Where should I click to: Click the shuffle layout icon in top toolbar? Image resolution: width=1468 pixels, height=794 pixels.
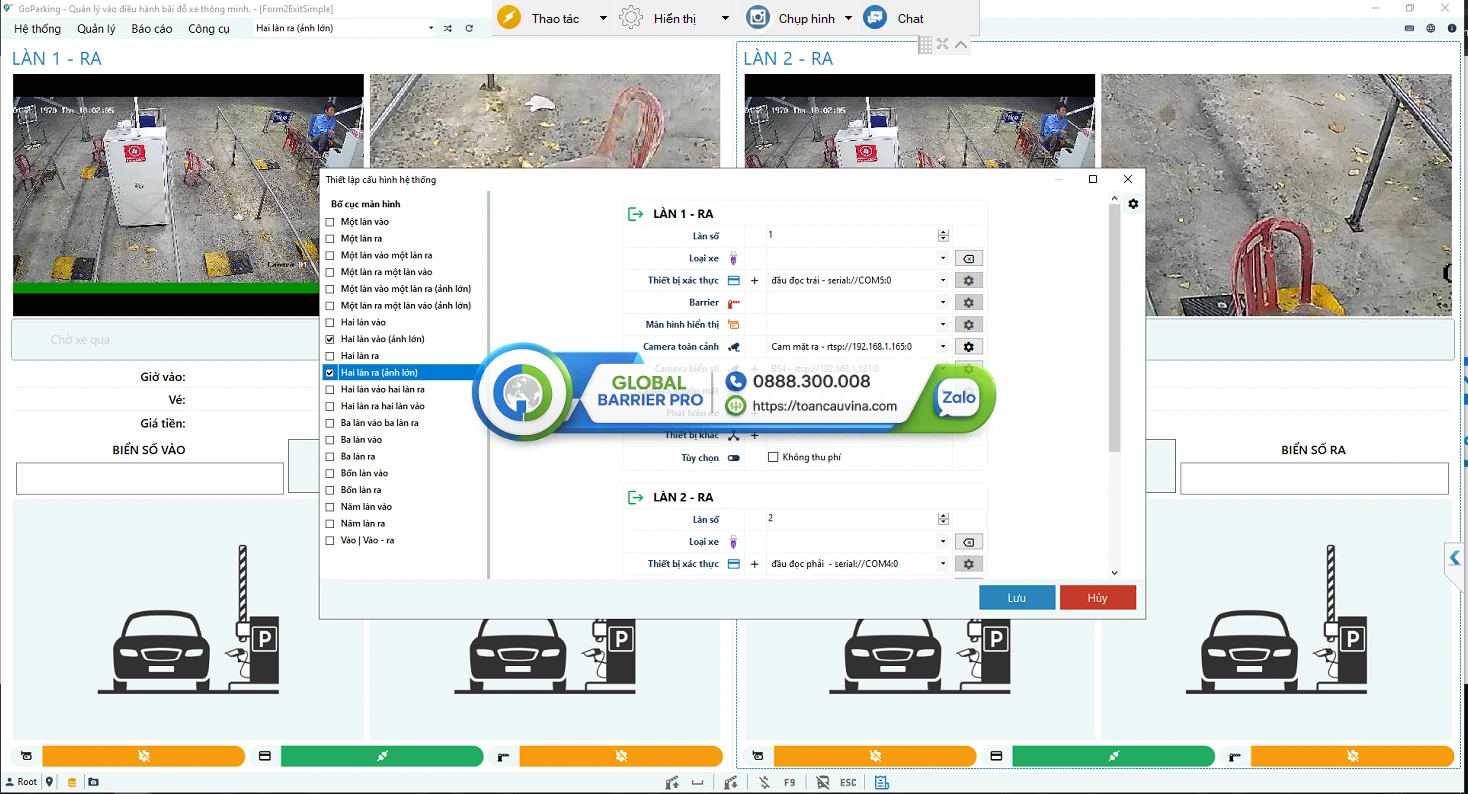(448, 28)
